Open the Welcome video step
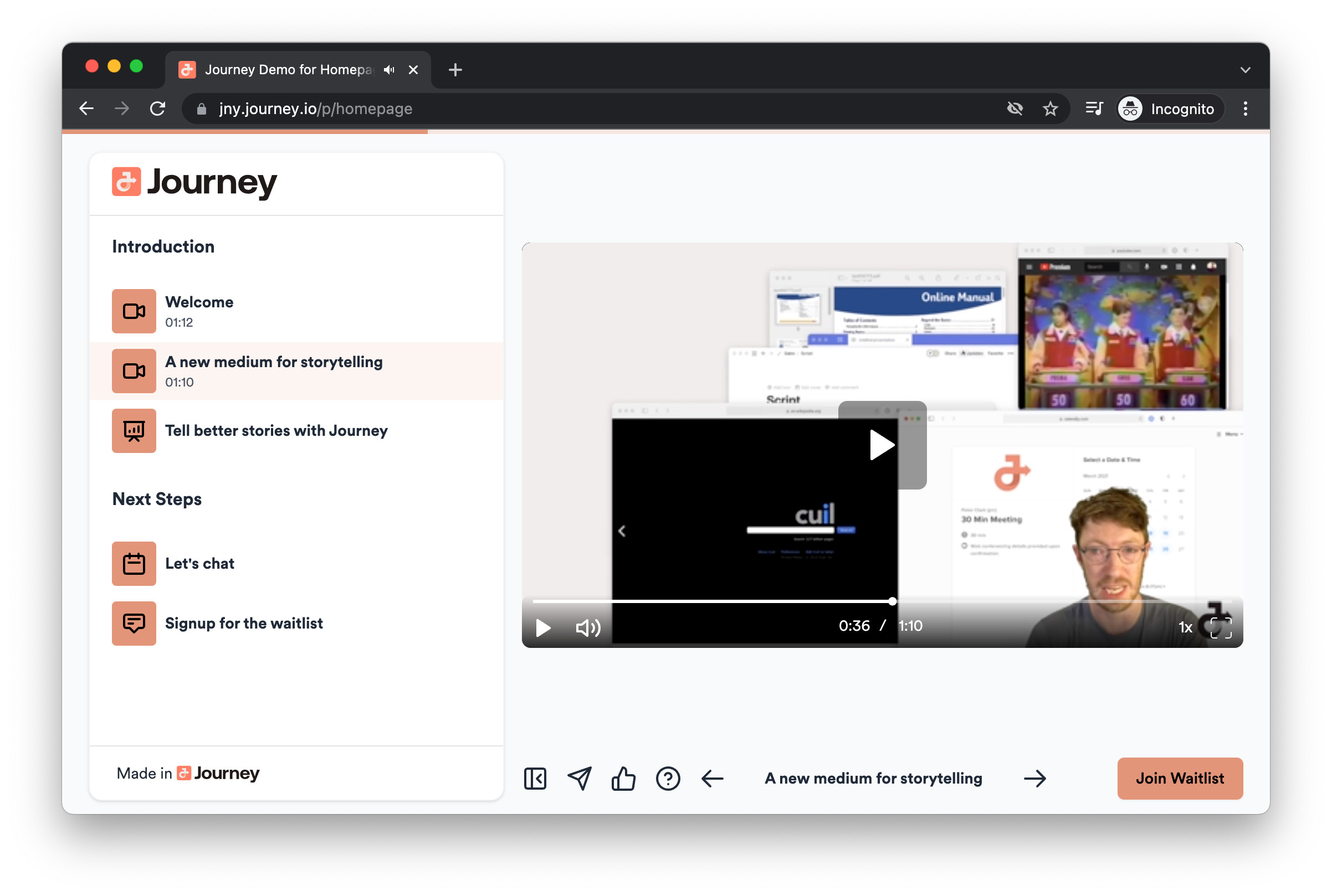Screen dimensions: 1332x896 [x=296, y=311]
